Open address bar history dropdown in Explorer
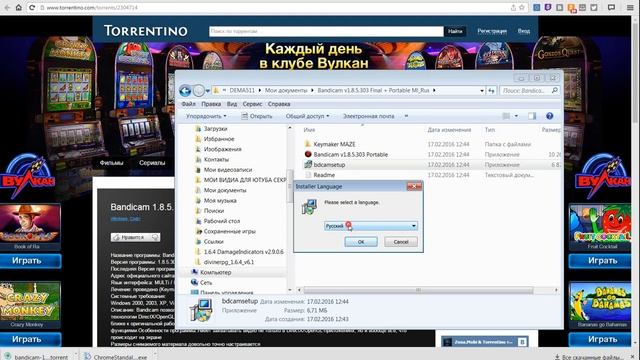 [482, 91]
